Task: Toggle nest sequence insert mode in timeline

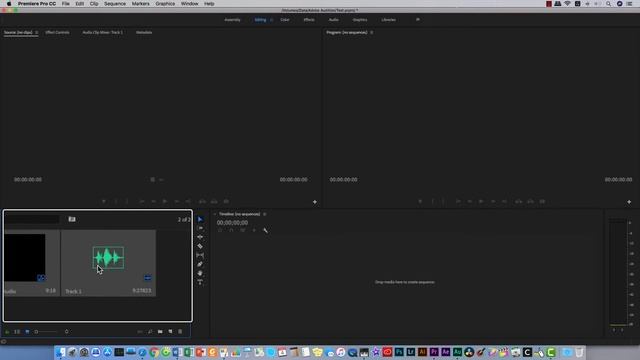Action: click(220, 231)
